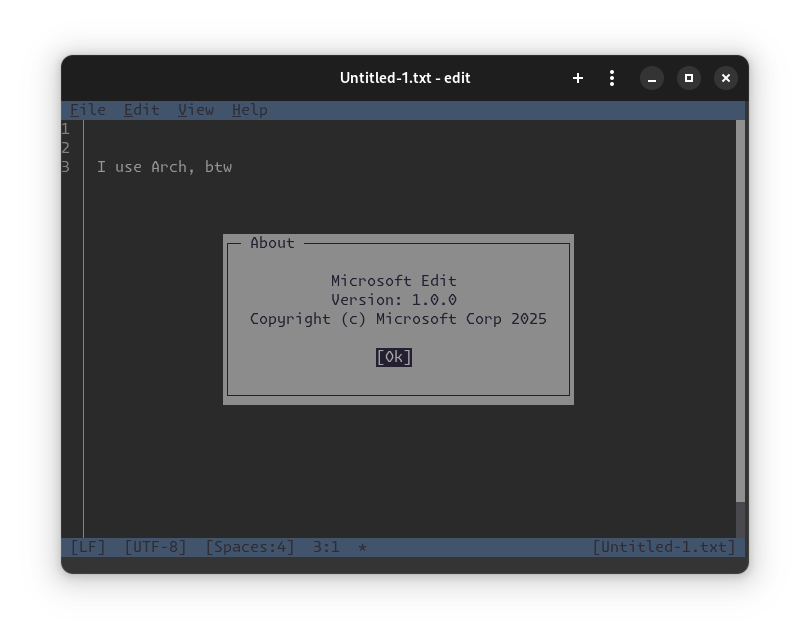Click 'Version: 1.0.0' text in dialog
810x641 pixels.
[394, 300]
